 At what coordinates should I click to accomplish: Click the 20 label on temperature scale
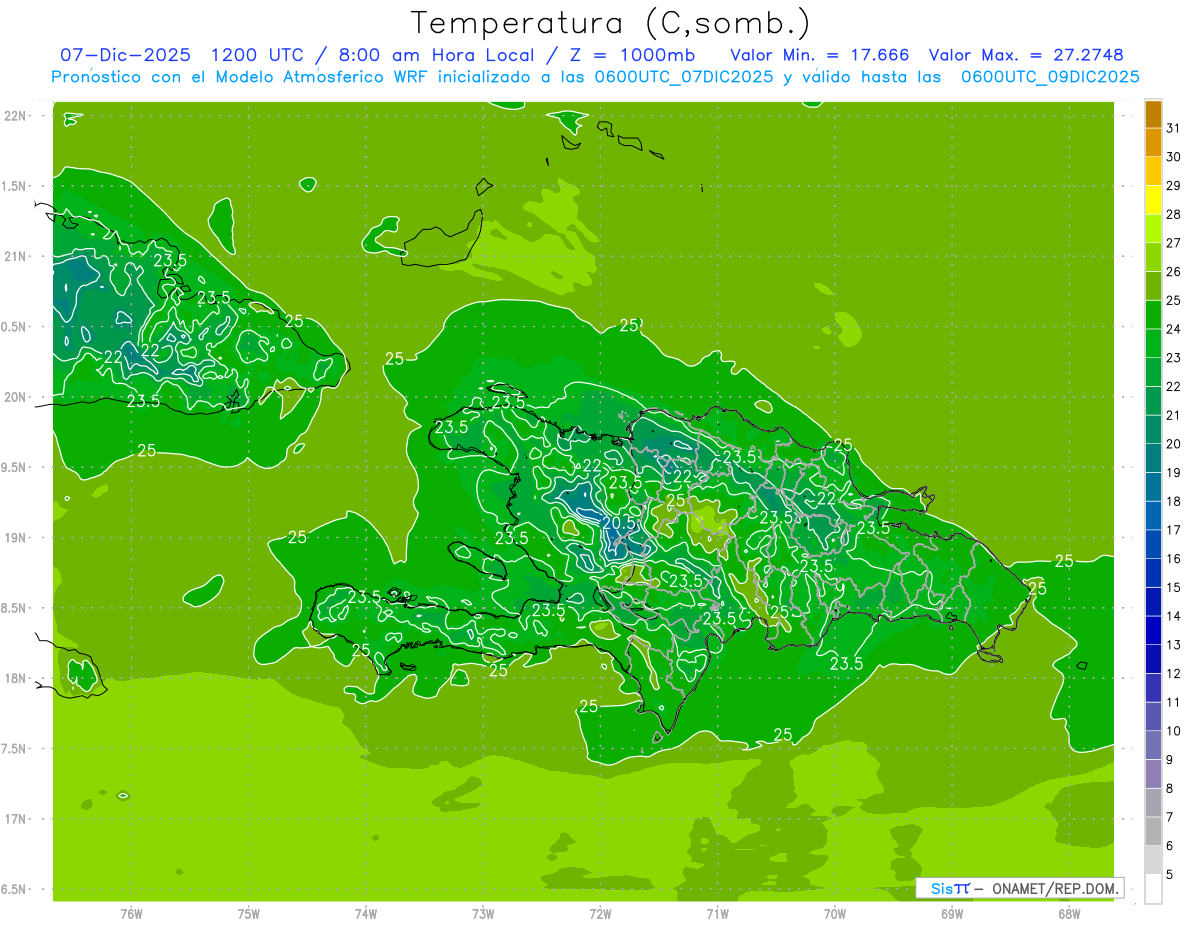point(1173,444)
